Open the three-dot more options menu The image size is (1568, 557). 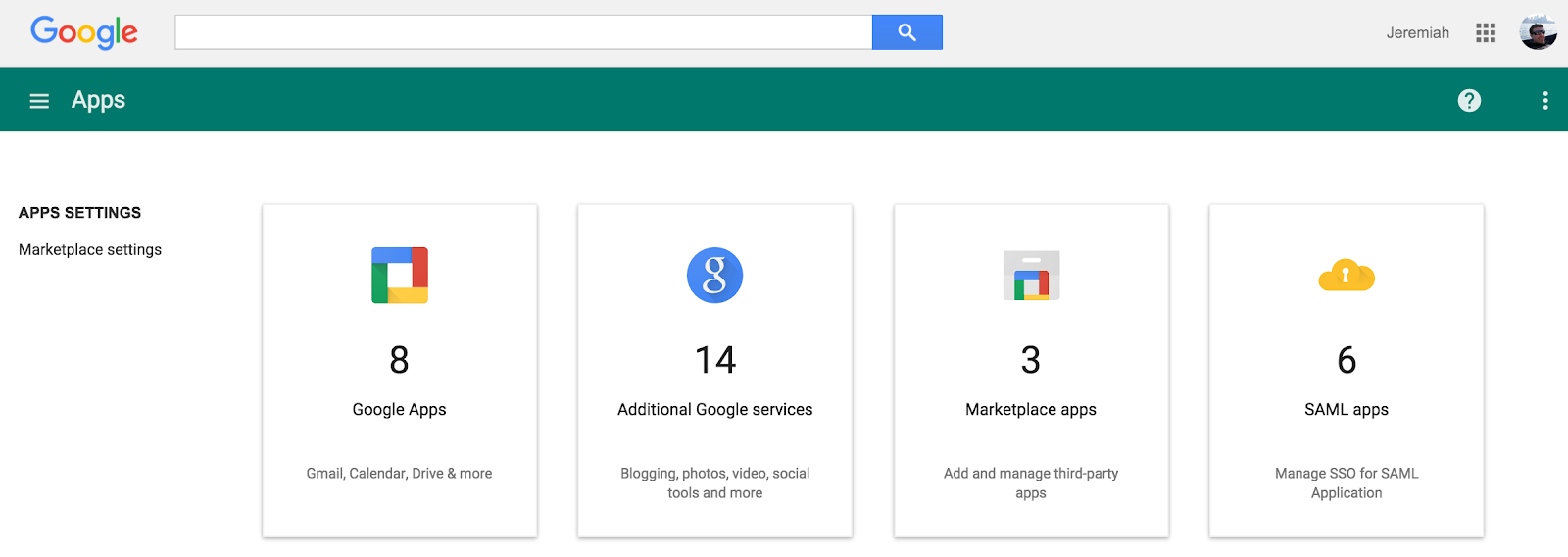tap(1545, 100)
